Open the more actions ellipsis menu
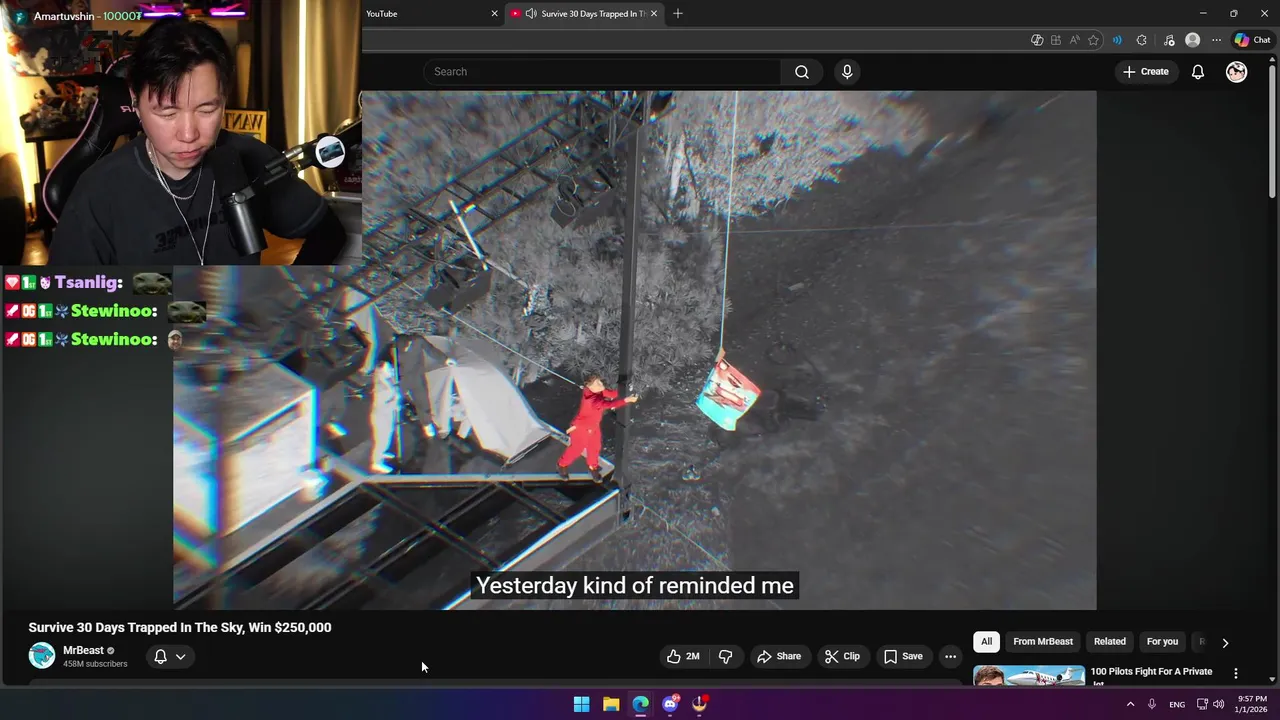Image resolution: width=1280 pixels, height=720 pixels. (950, 656)
